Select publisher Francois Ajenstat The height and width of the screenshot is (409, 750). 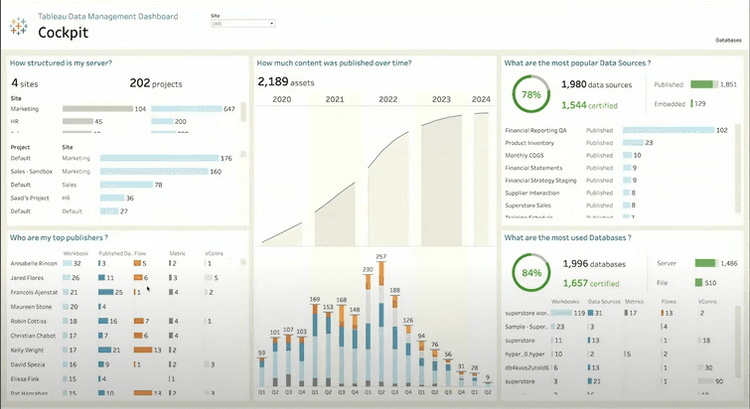(x=34, y=292)
